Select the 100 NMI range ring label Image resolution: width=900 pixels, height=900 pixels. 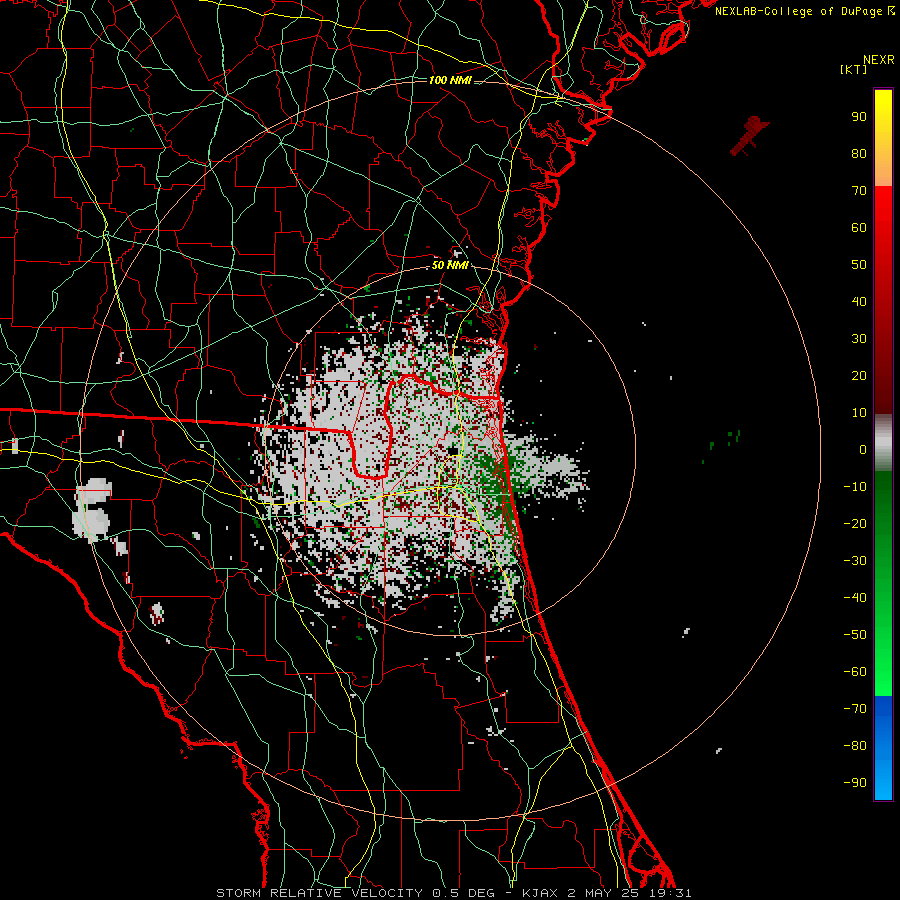450,80
